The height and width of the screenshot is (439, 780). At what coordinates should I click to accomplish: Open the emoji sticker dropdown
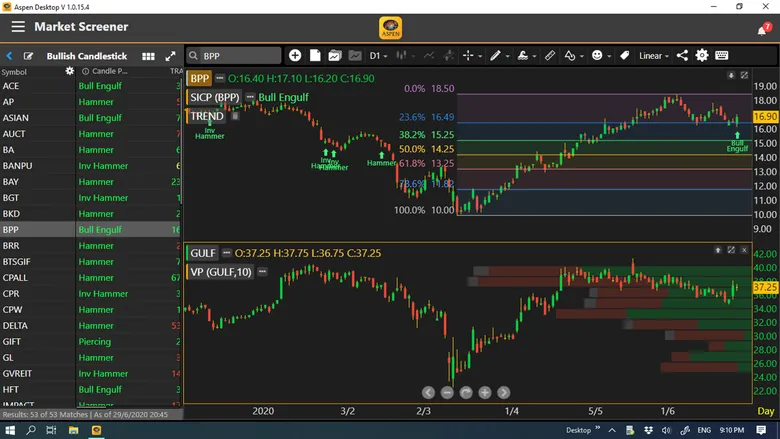point(601,56)
